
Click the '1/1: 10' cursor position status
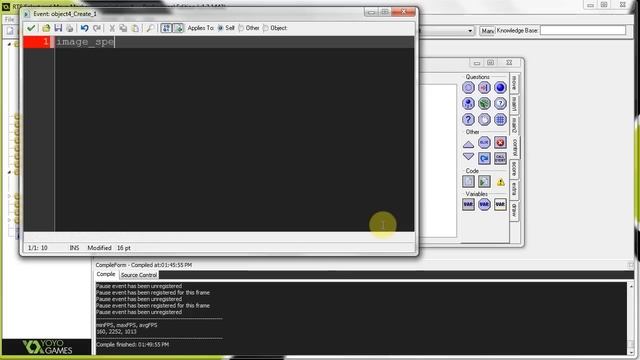coord(38,248)
